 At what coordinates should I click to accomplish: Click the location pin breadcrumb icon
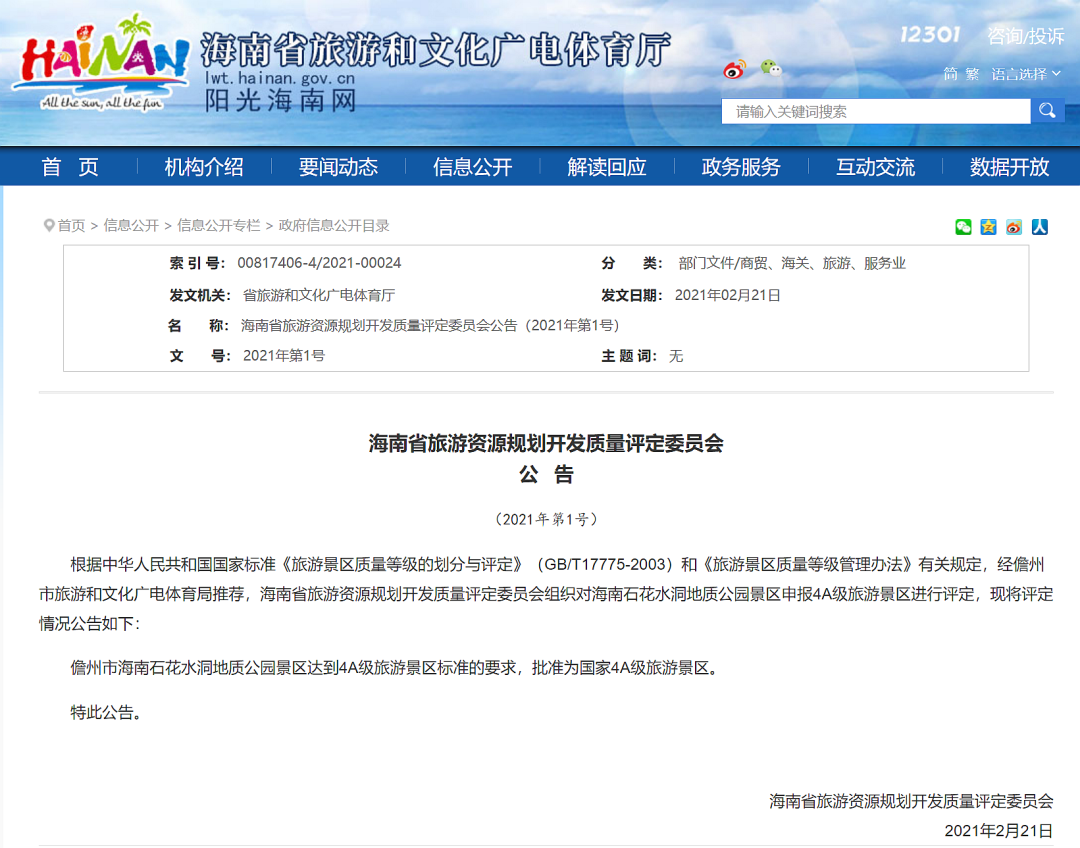(x=49, y=225)
